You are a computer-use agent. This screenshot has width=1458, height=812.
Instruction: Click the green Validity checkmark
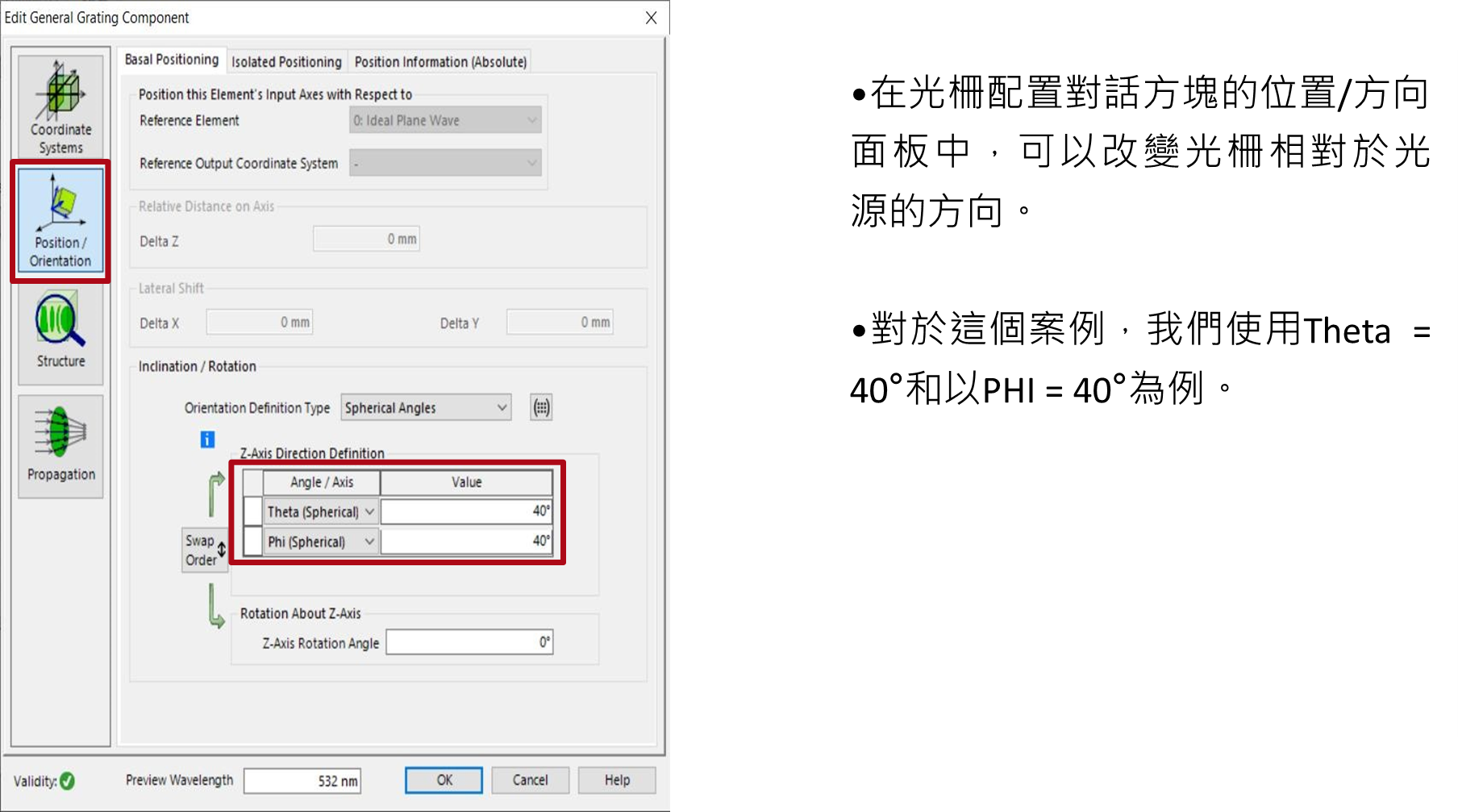(68, 781)
